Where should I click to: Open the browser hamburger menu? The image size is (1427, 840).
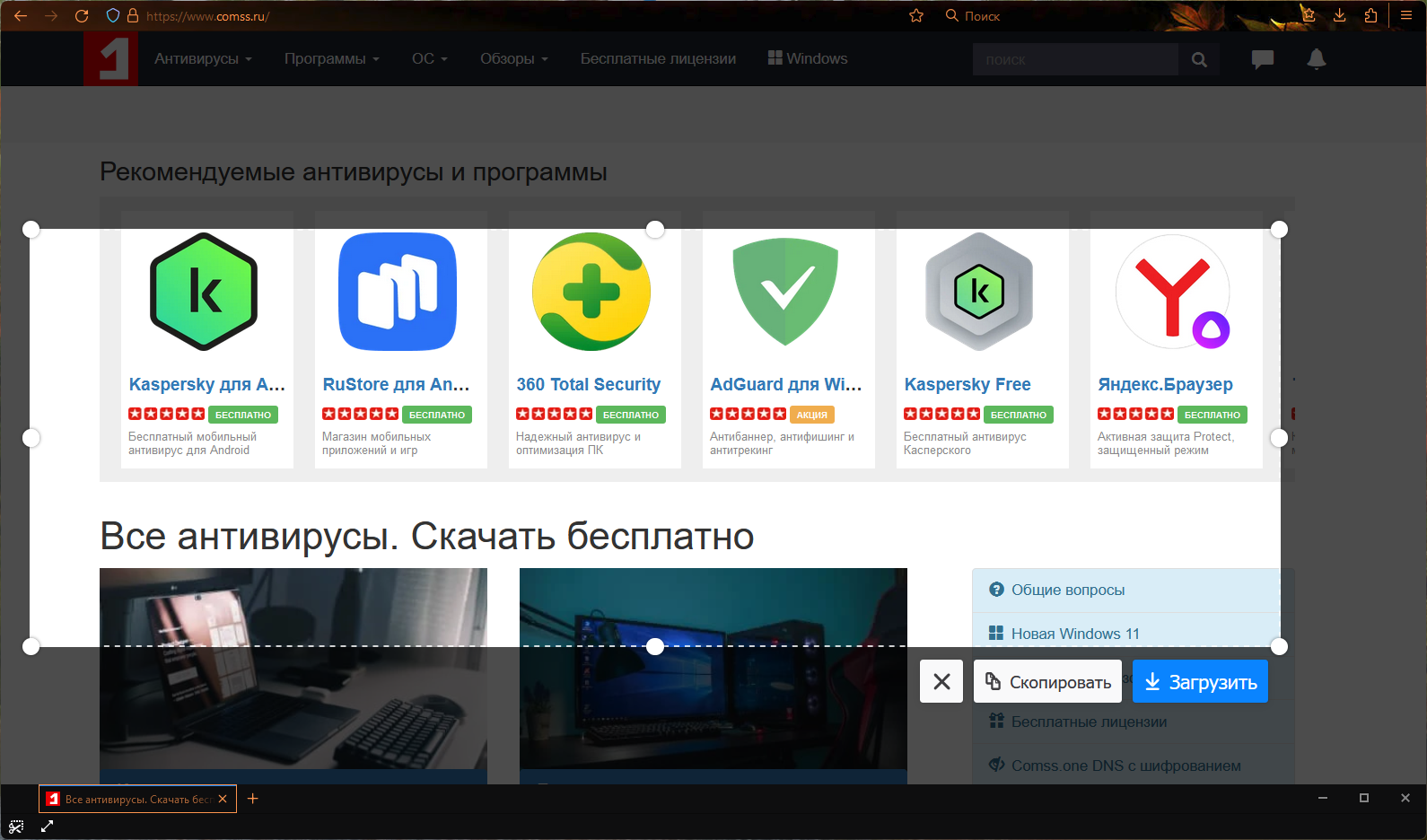1406,15
